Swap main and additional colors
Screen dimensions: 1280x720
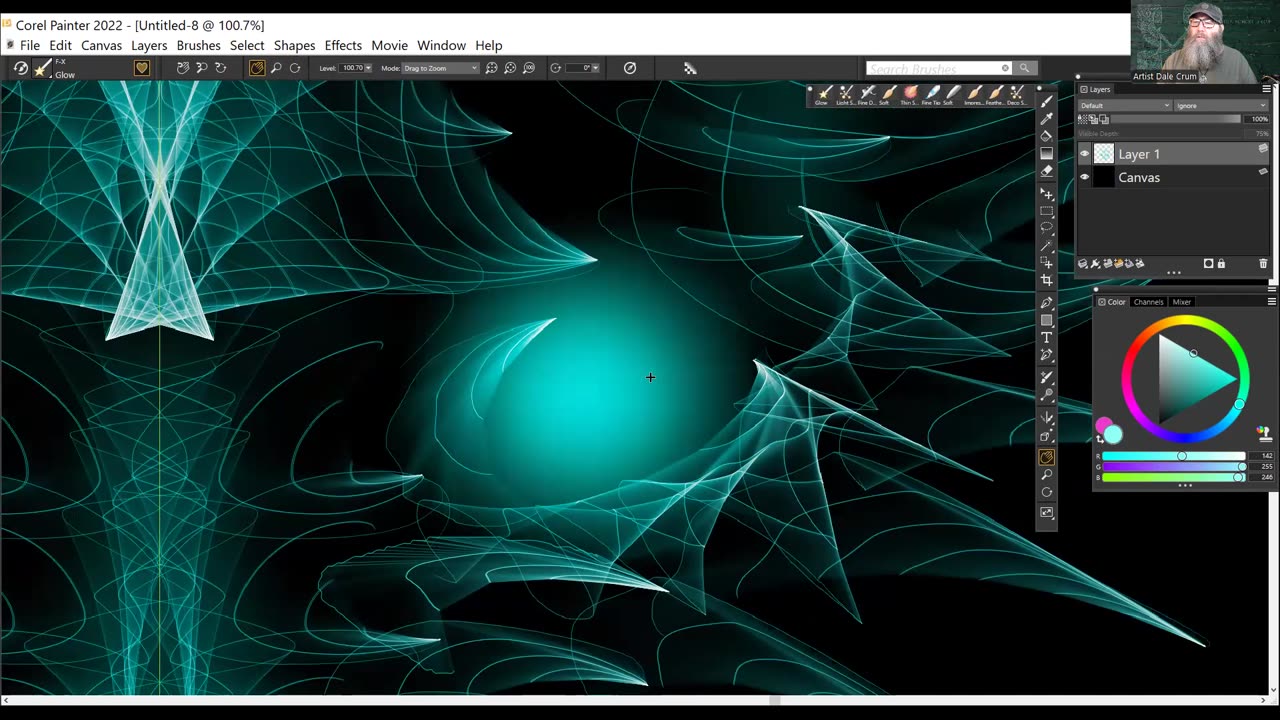pyautogui.click(x=1100, y=438)
